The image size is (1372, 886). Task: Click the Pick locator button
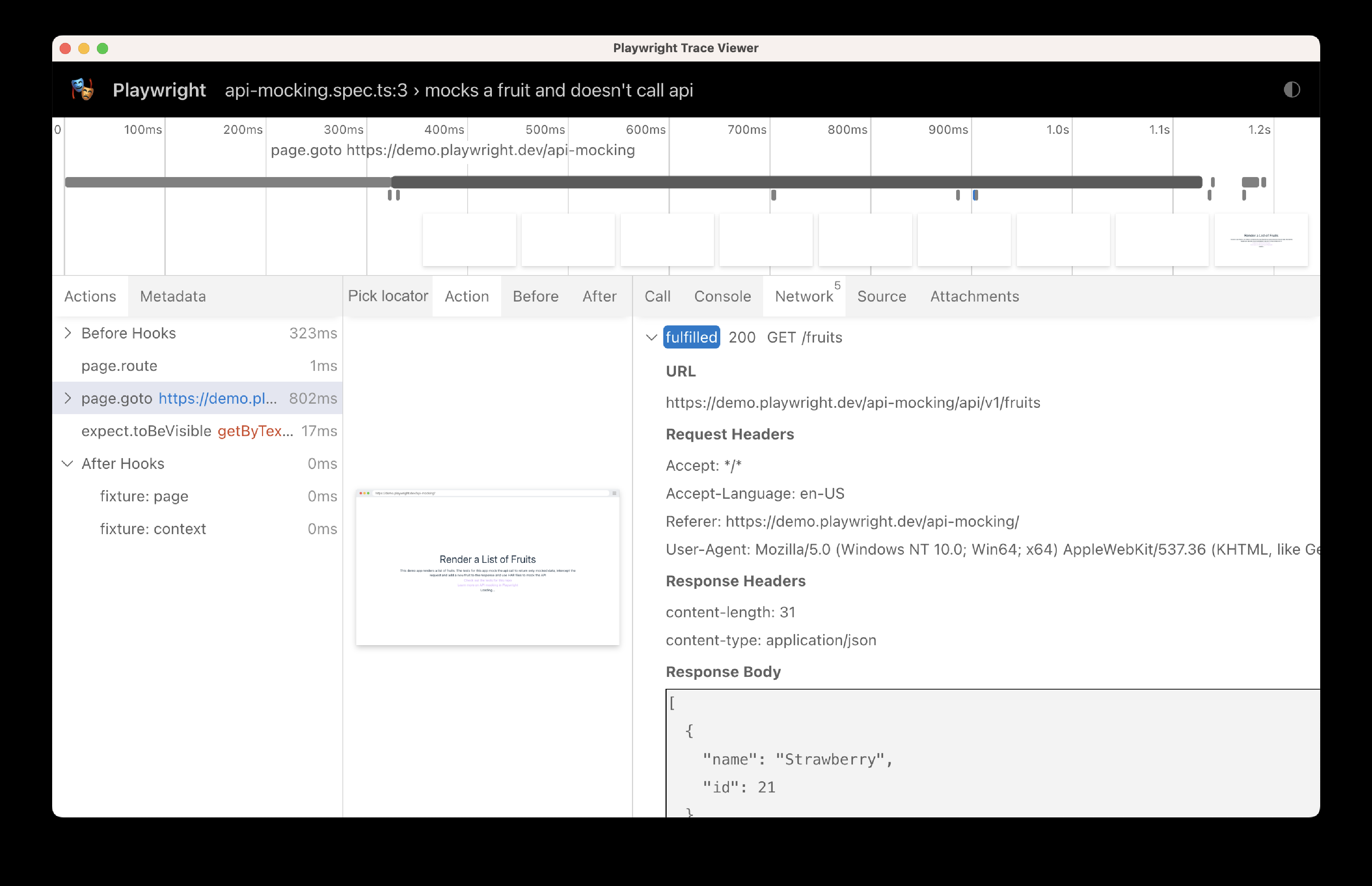click(388, 296)
